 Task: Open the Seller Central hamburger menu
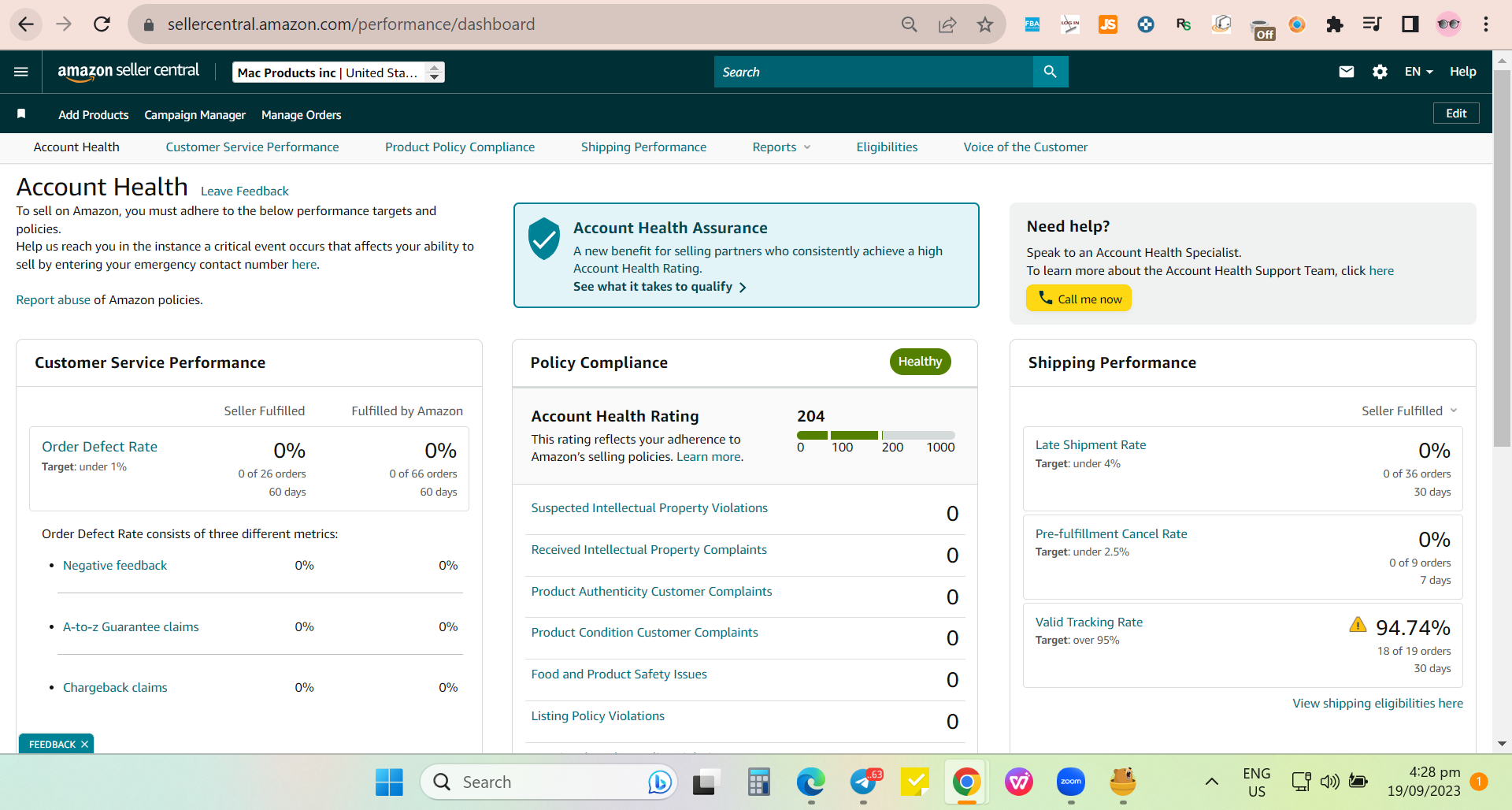click(21, 72)
